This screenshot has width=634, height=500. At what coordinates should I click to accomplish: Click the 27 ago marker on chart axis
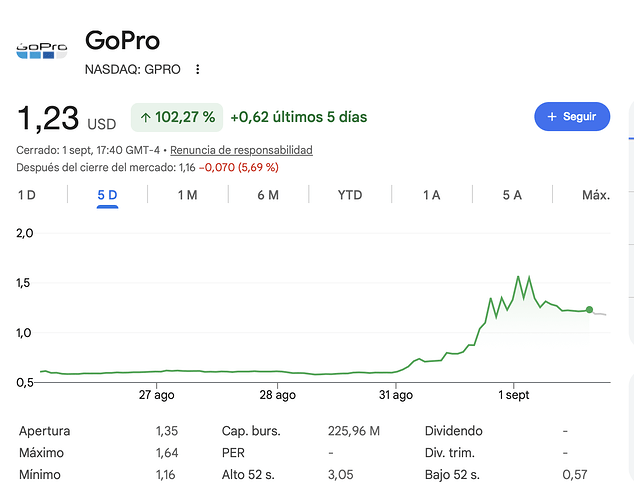(x=156, y=395)
